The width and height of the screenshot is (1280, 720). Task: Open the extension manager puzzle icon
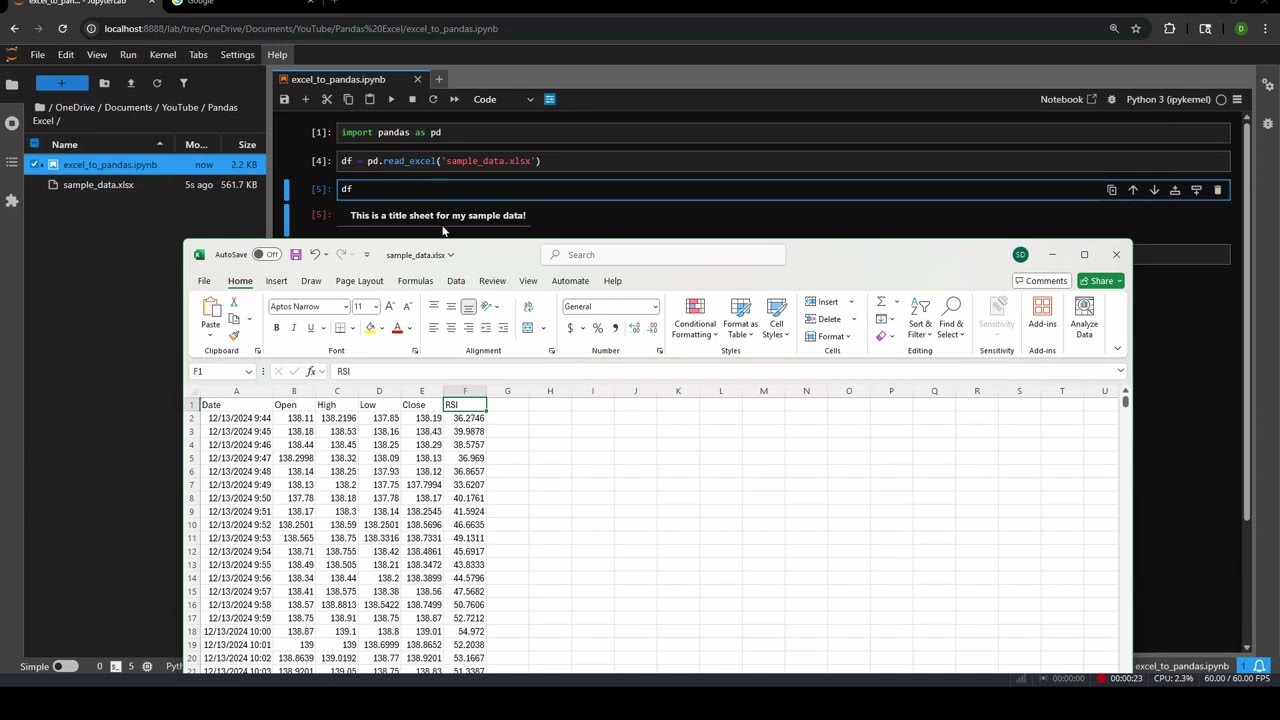pyautogui.click(x=12, y=201)
